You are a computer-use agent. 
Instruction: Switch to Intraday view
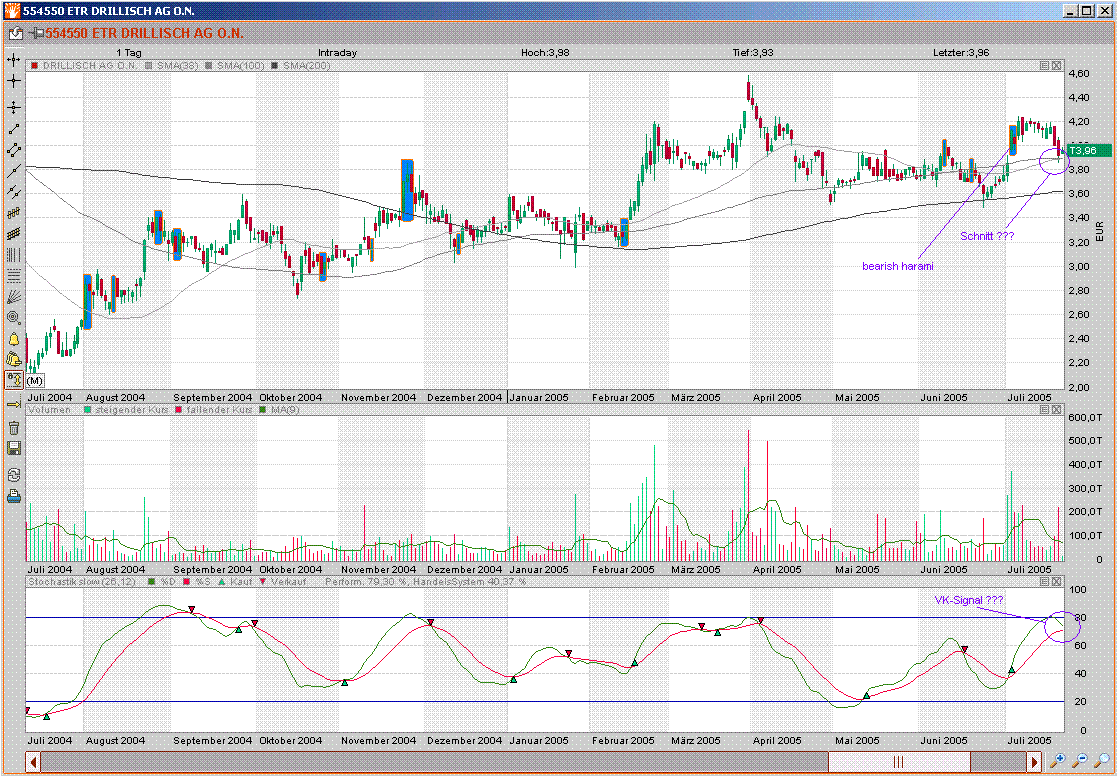coord(338,53)
